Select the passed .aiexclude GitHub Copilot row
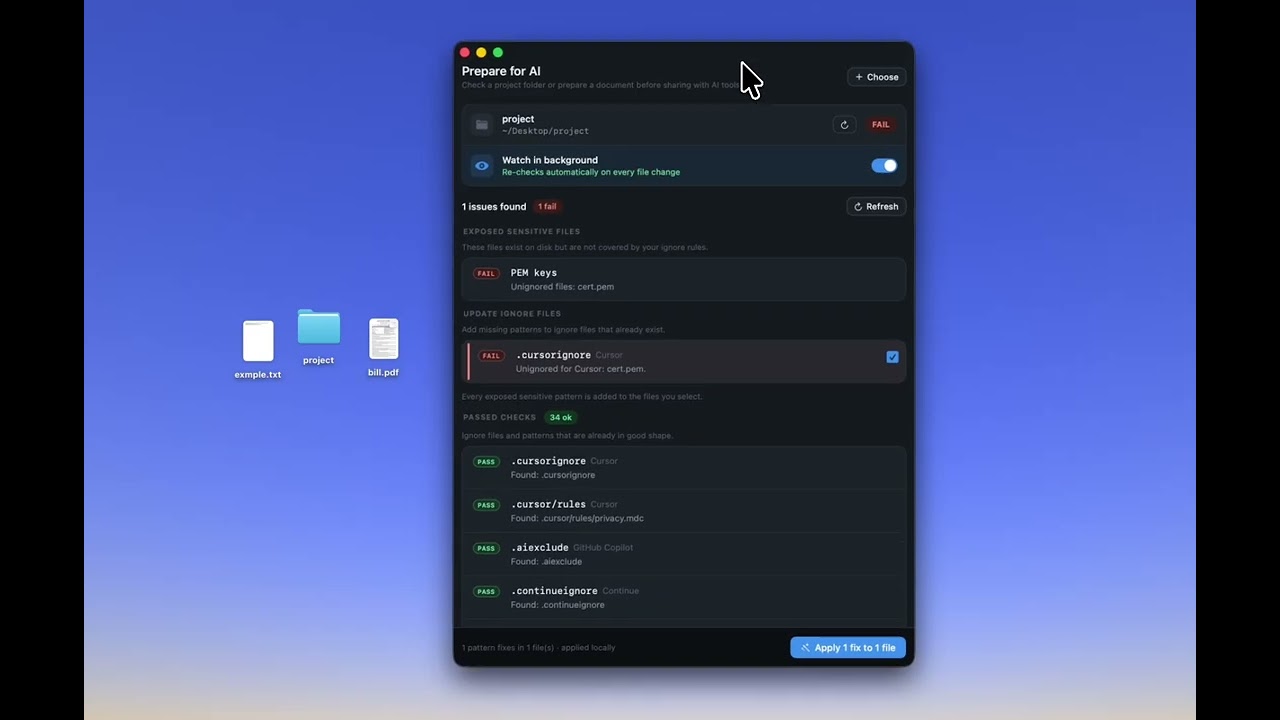 pyautogui.click(x=684, y=554)
